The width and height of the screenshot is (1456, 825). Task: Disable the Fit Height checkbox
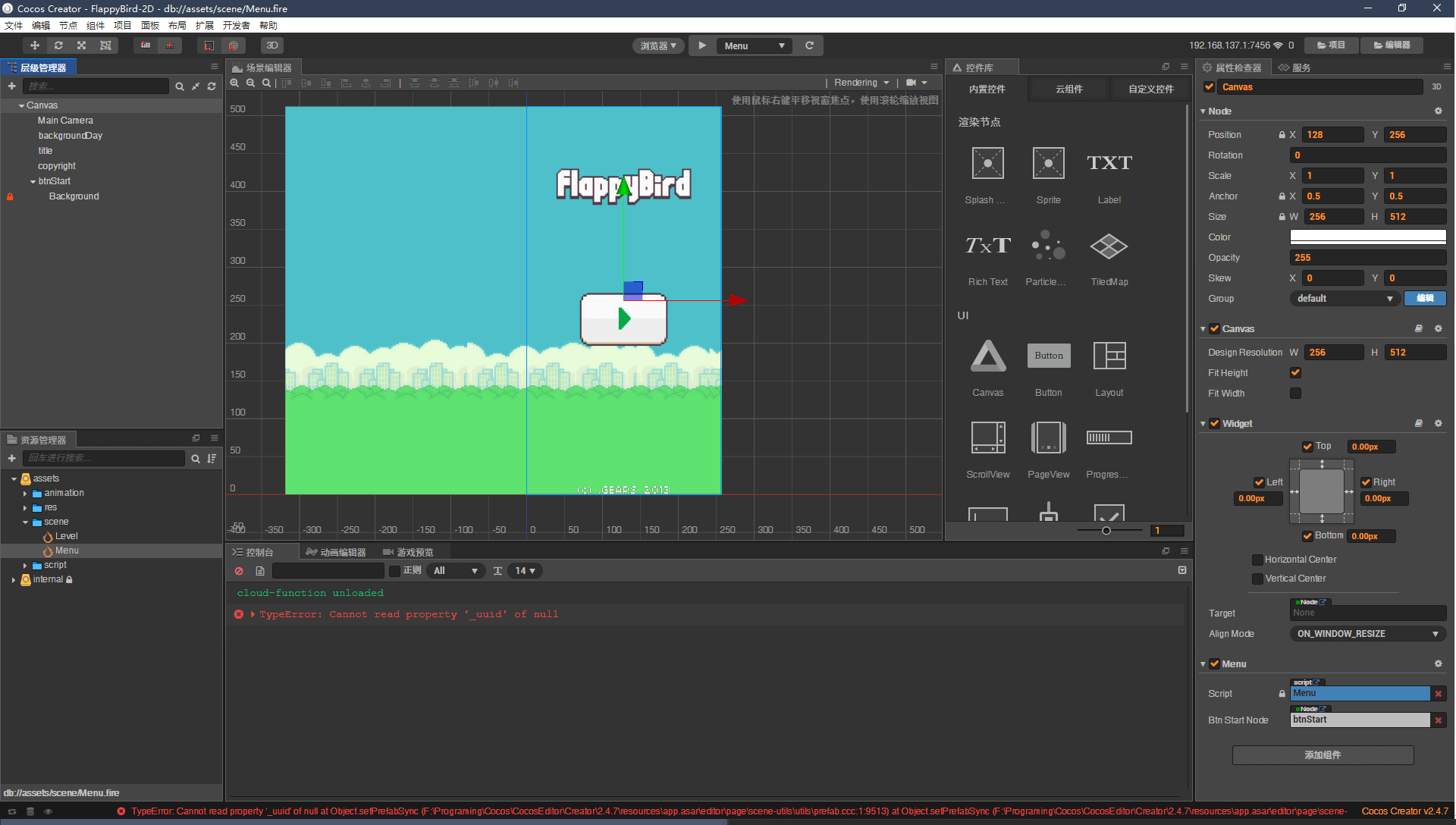point(1295,373)
